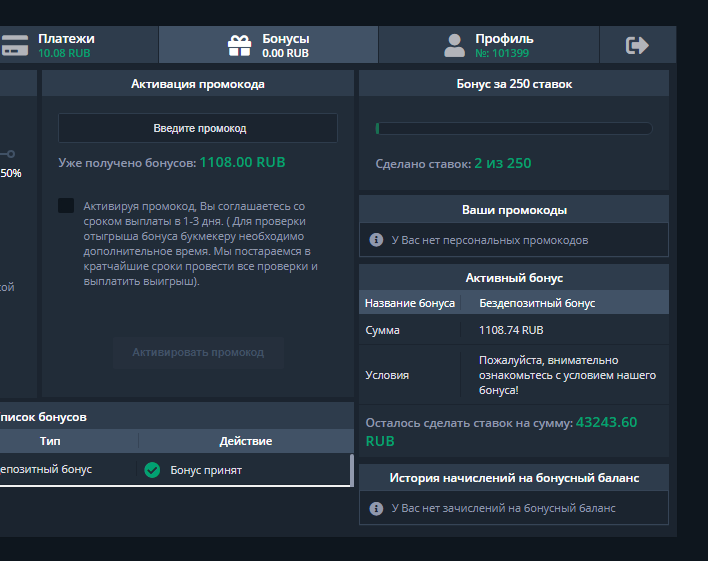Click the Активный бонус section header
This screenshot has height=561, width=708.
pos(514,278)
